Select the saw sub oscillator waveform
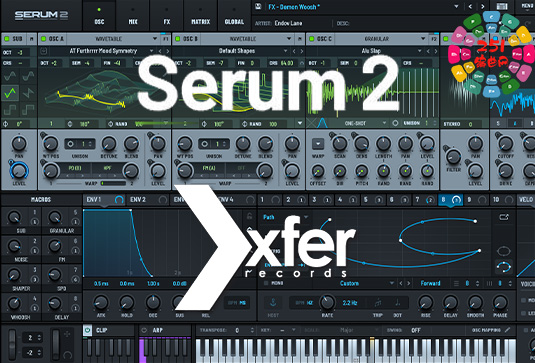 (28, 92)
